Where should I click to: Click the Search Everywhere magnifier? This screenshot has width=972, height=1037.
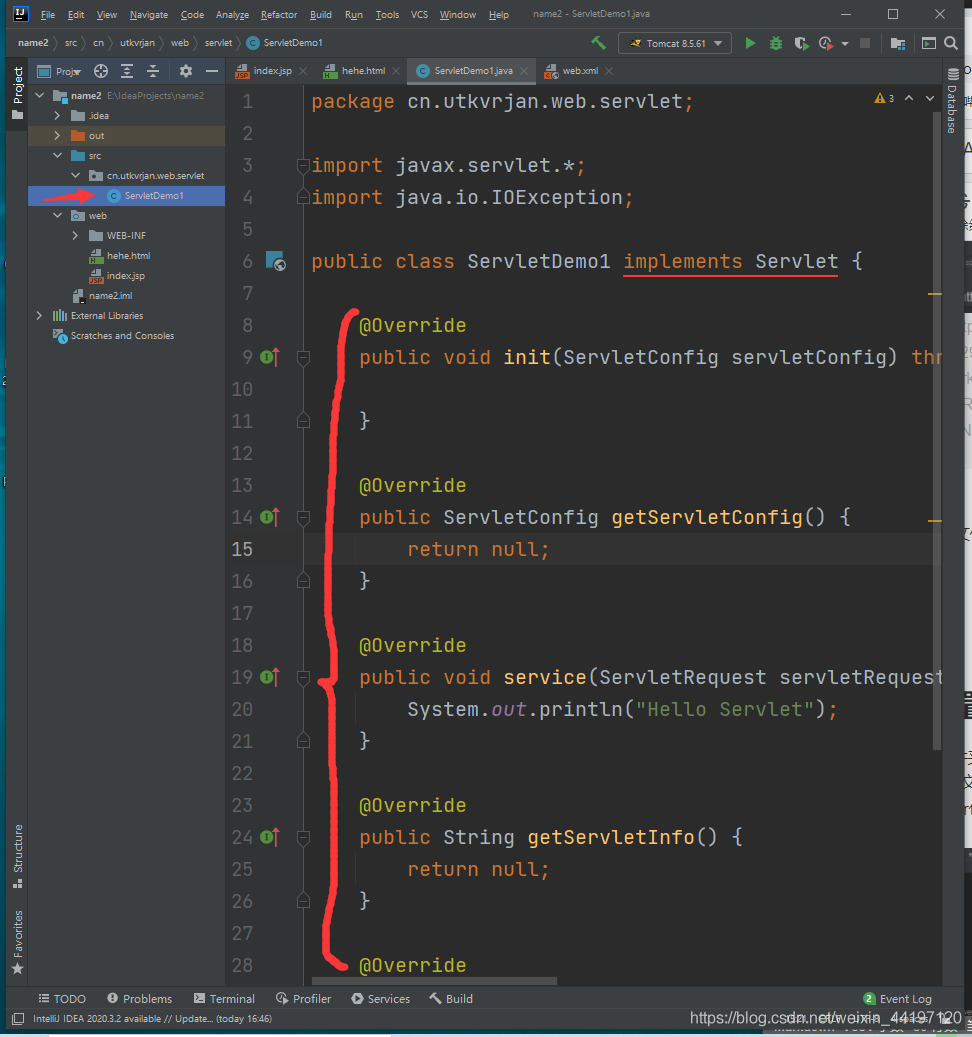point(952,43)
